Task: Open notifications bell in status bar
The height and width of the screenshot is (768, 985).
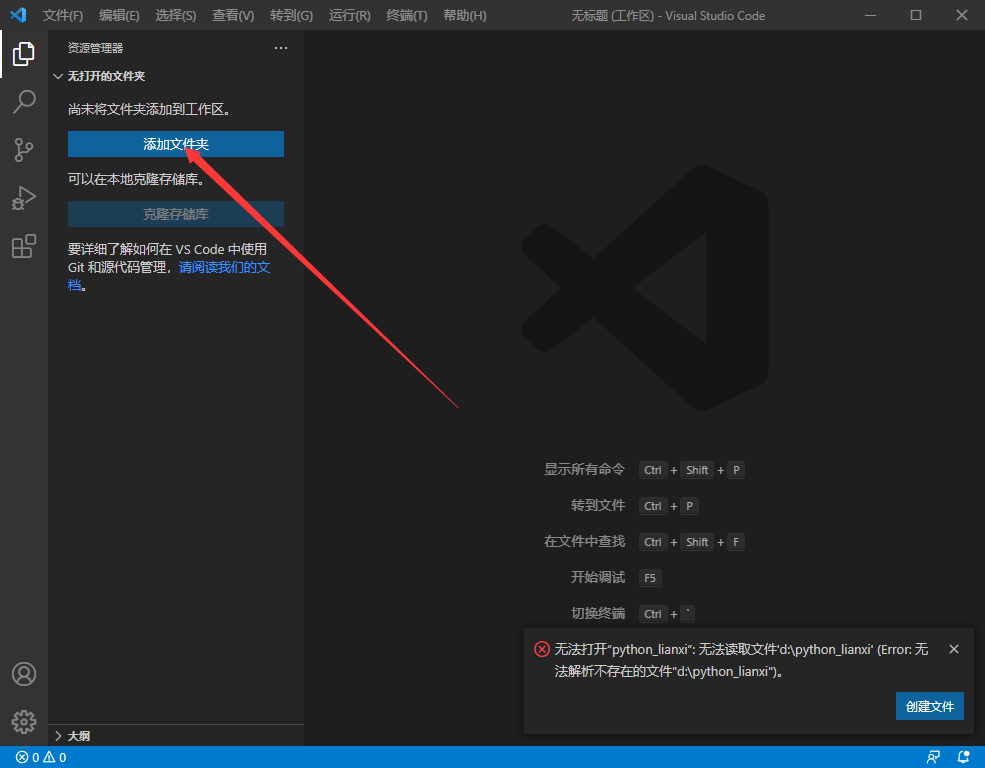Action: coord(963,757)
